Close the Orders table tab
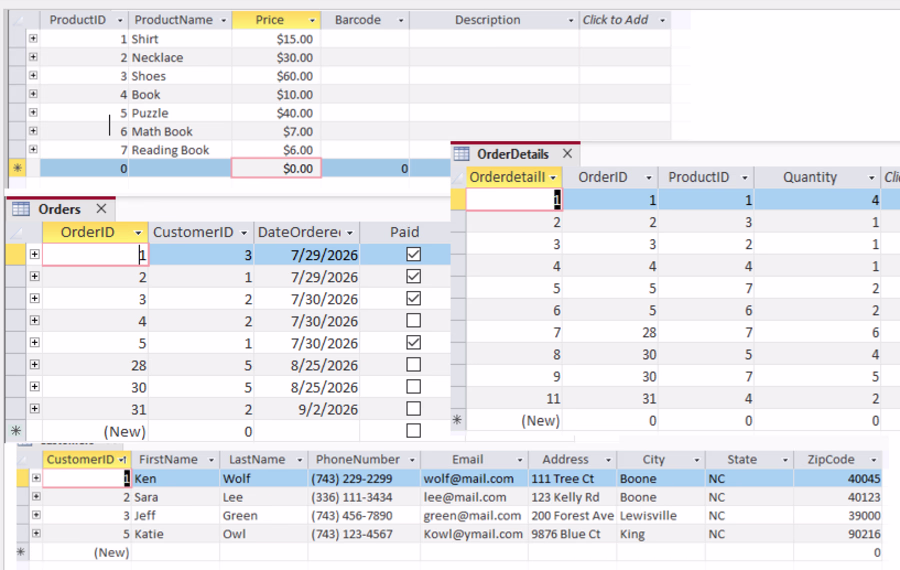Image resolution: width=900 pixels, height=570 pixels. [102, 208]
